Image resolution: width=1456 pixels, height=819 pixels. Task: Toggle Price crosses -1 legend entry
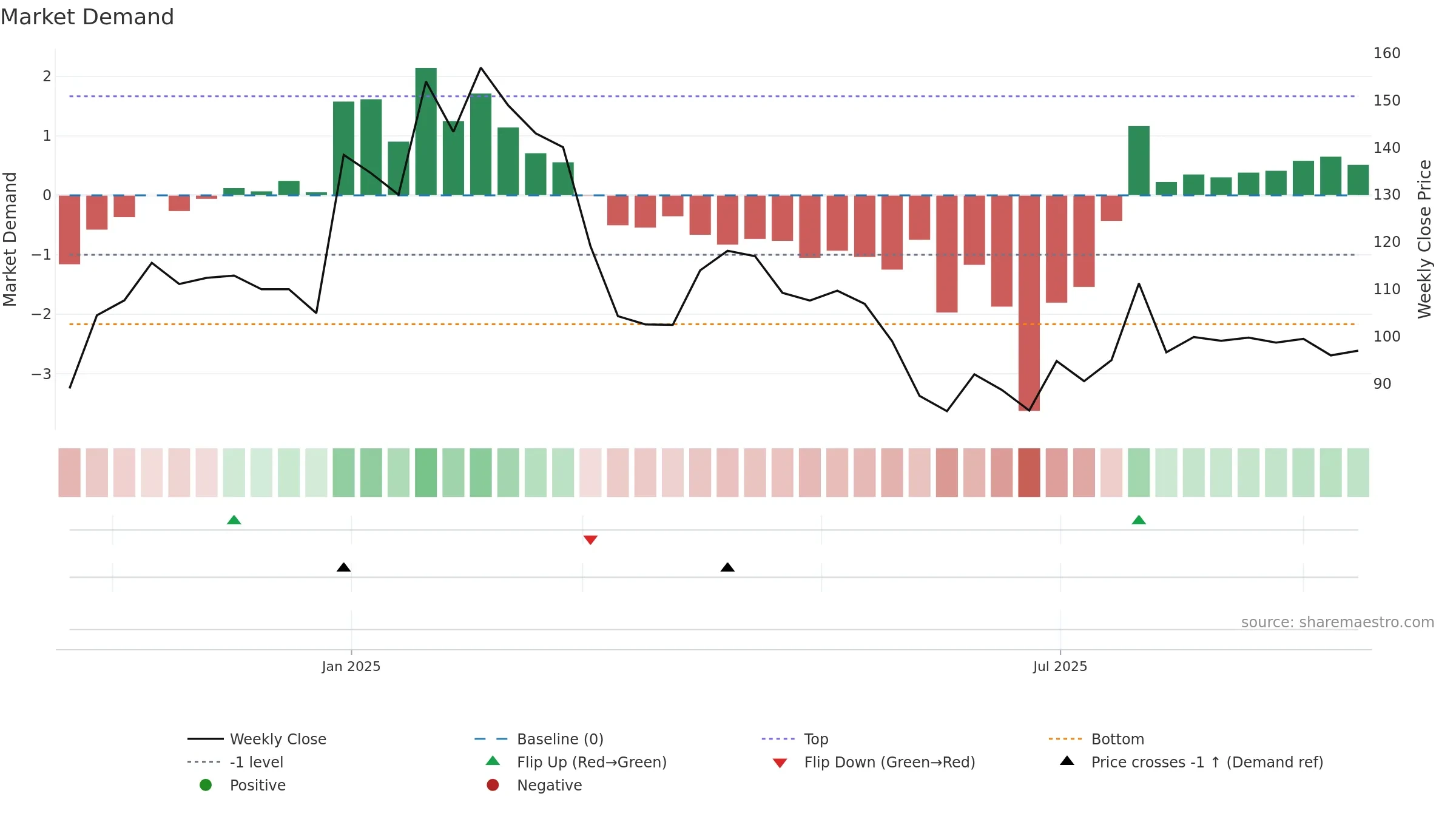pos(1191,762)
